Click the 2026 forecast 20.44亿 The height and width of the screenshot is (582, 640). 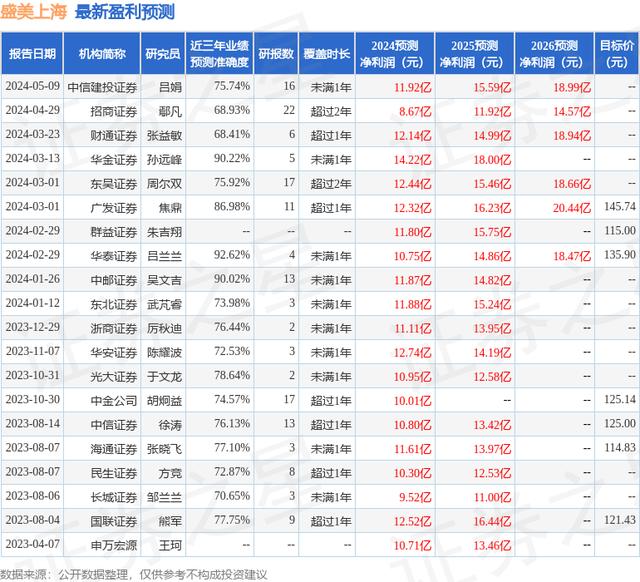[572, 208]
